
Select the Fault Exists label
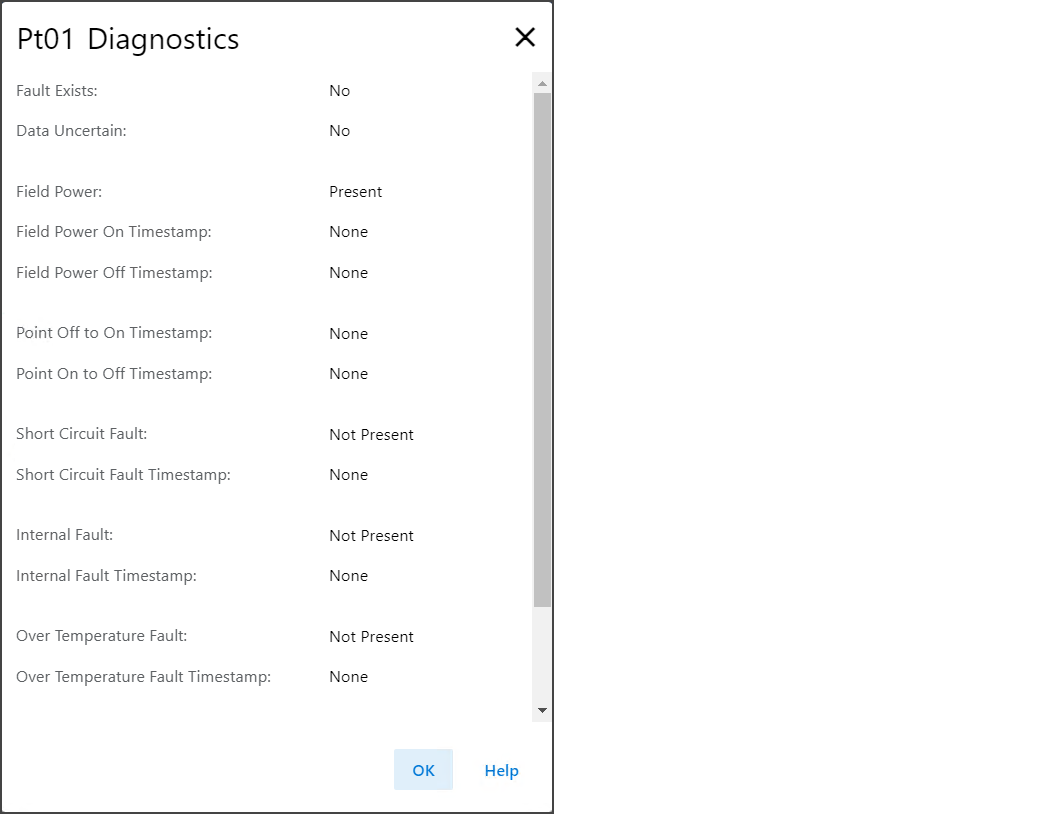pos(57,91)
